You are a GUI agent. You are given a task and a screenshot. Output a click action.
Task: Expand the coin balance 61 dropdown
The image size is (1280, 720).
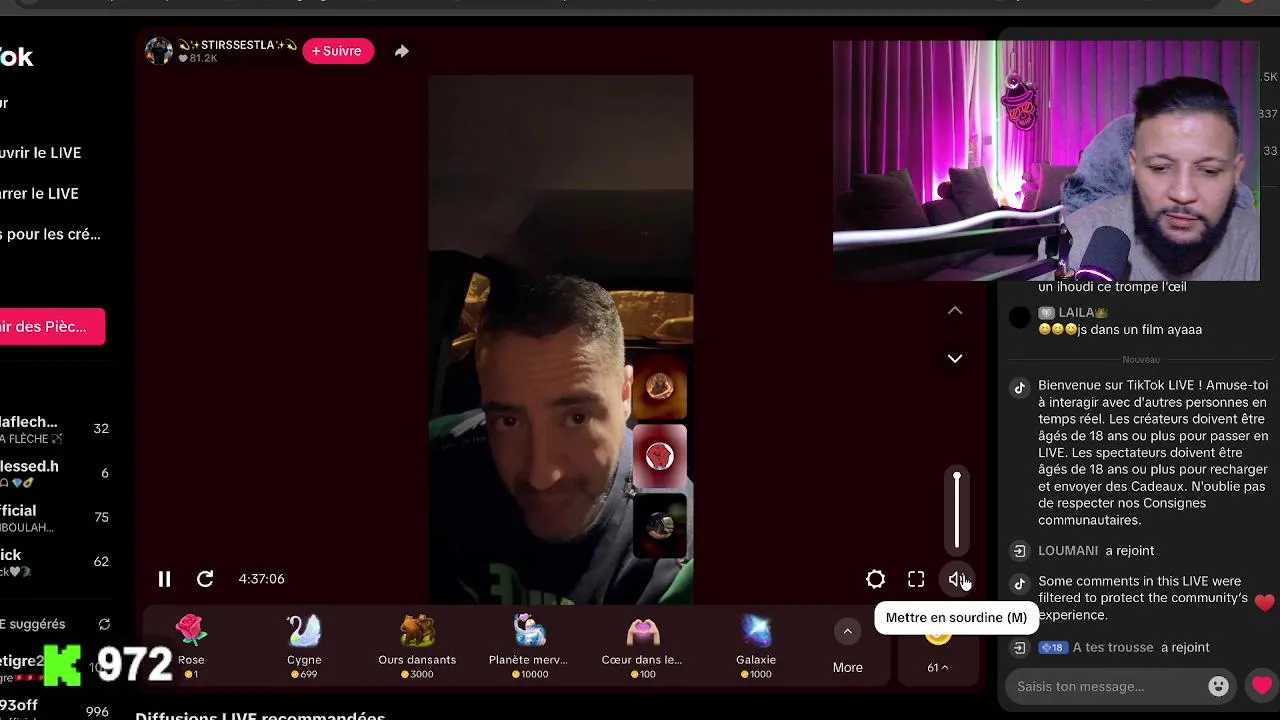coord(937,667)
